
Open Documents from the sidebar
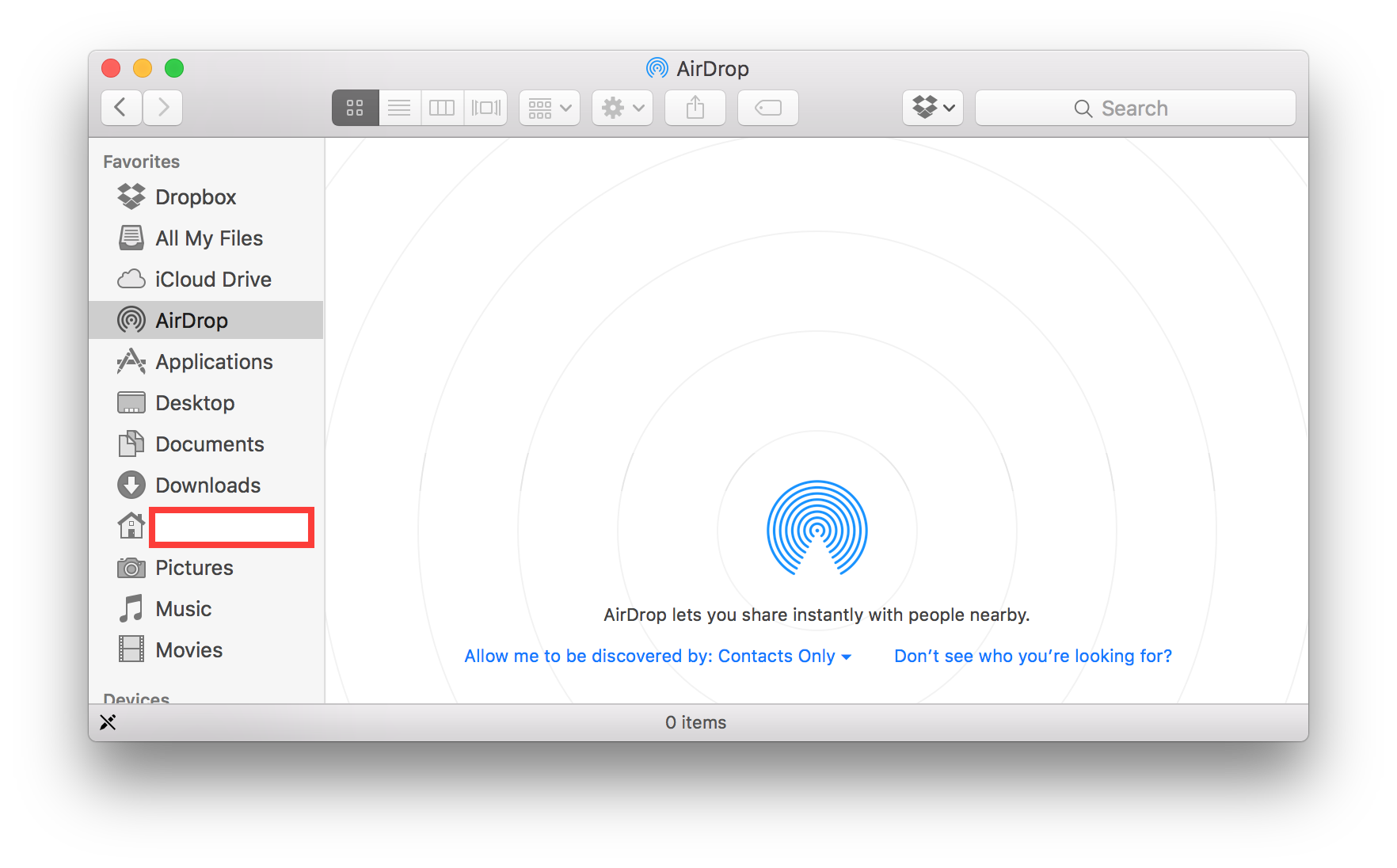[206, 444]
